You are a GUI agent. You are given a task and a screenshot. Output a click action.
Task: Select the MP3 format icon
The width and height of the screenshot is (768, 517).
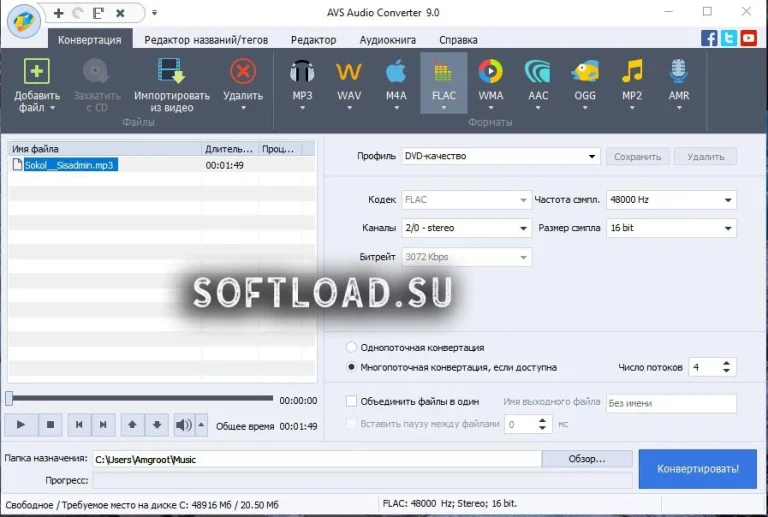click(302, 72)
